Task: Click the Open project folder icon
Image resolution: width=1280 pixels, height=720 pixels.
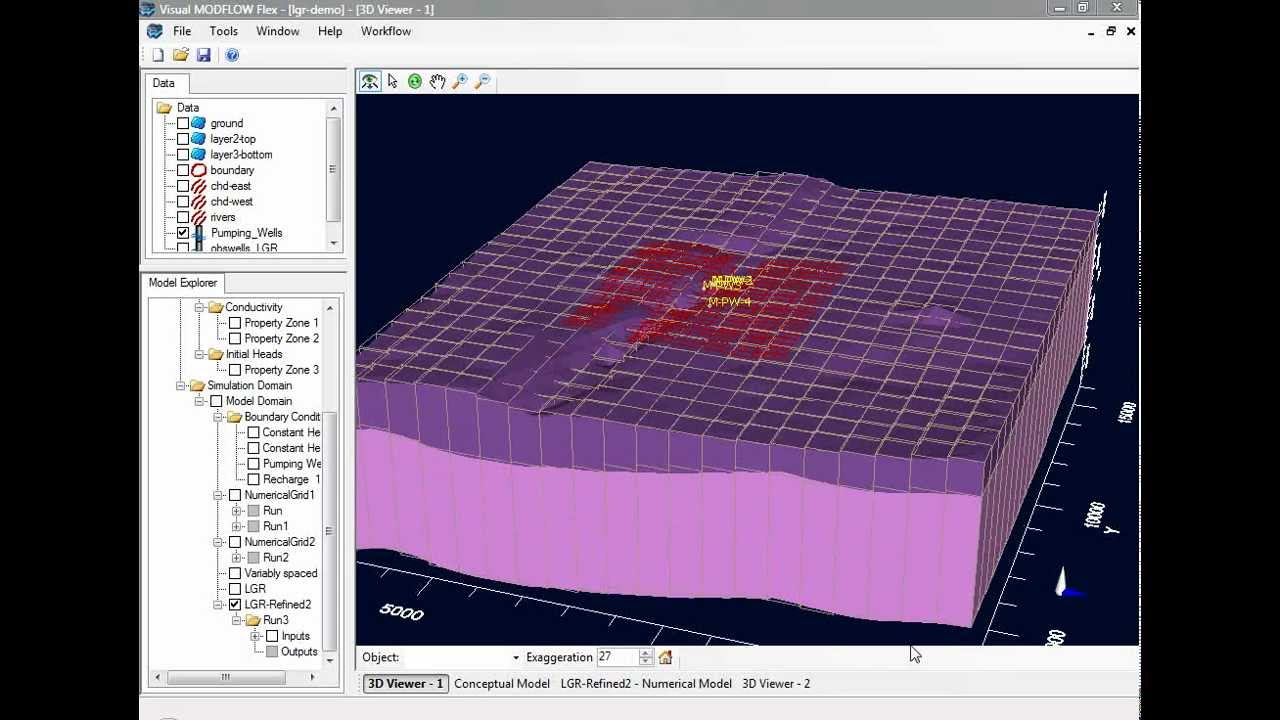Action: pos(180,55)
